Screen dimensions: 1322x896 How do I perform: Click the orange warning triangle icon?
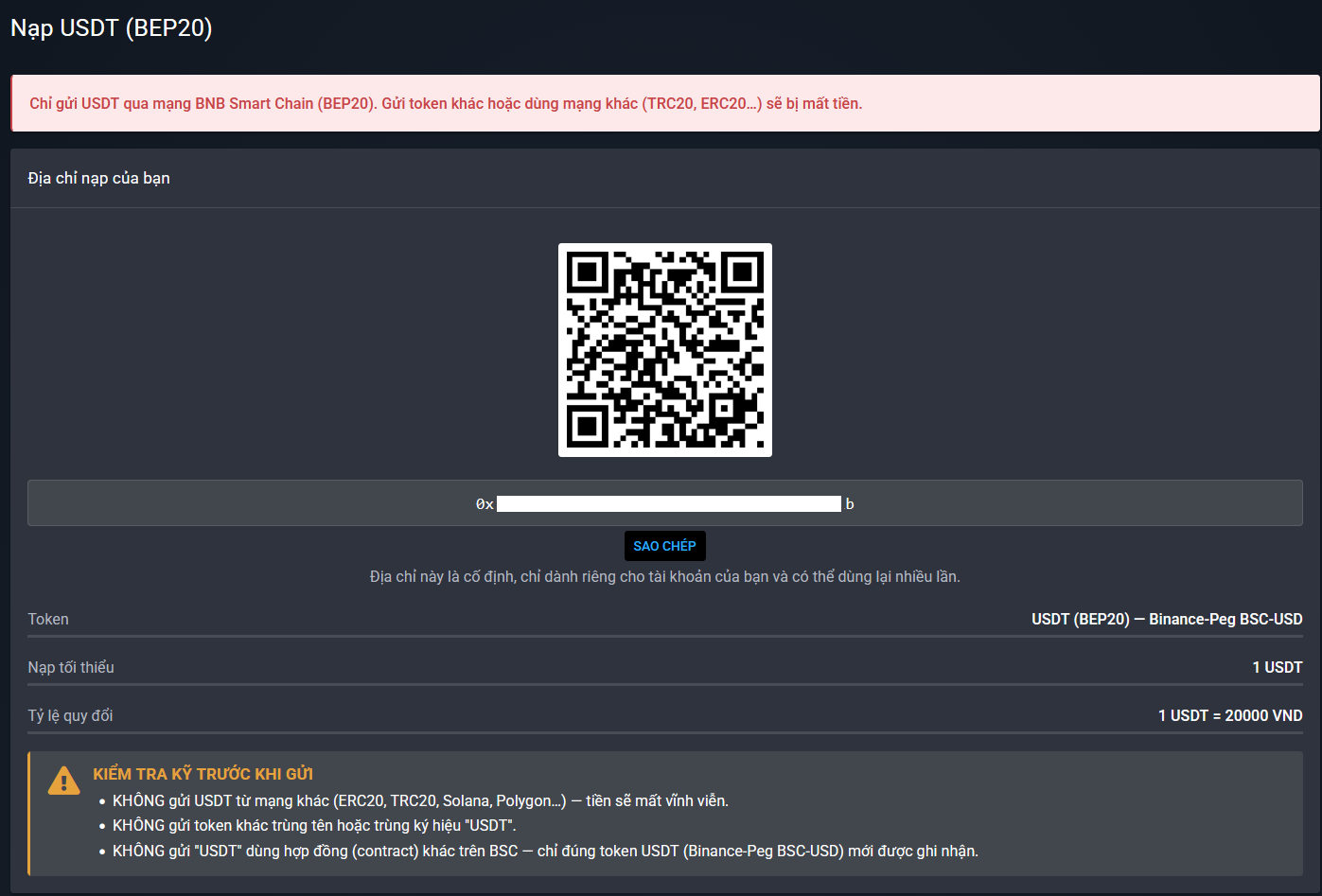(x=63, y=781)
